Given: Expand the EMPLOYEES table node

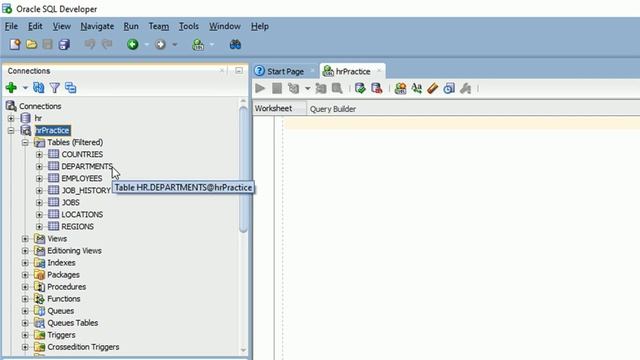Looking at the screenshot, I should click(39, 179).
